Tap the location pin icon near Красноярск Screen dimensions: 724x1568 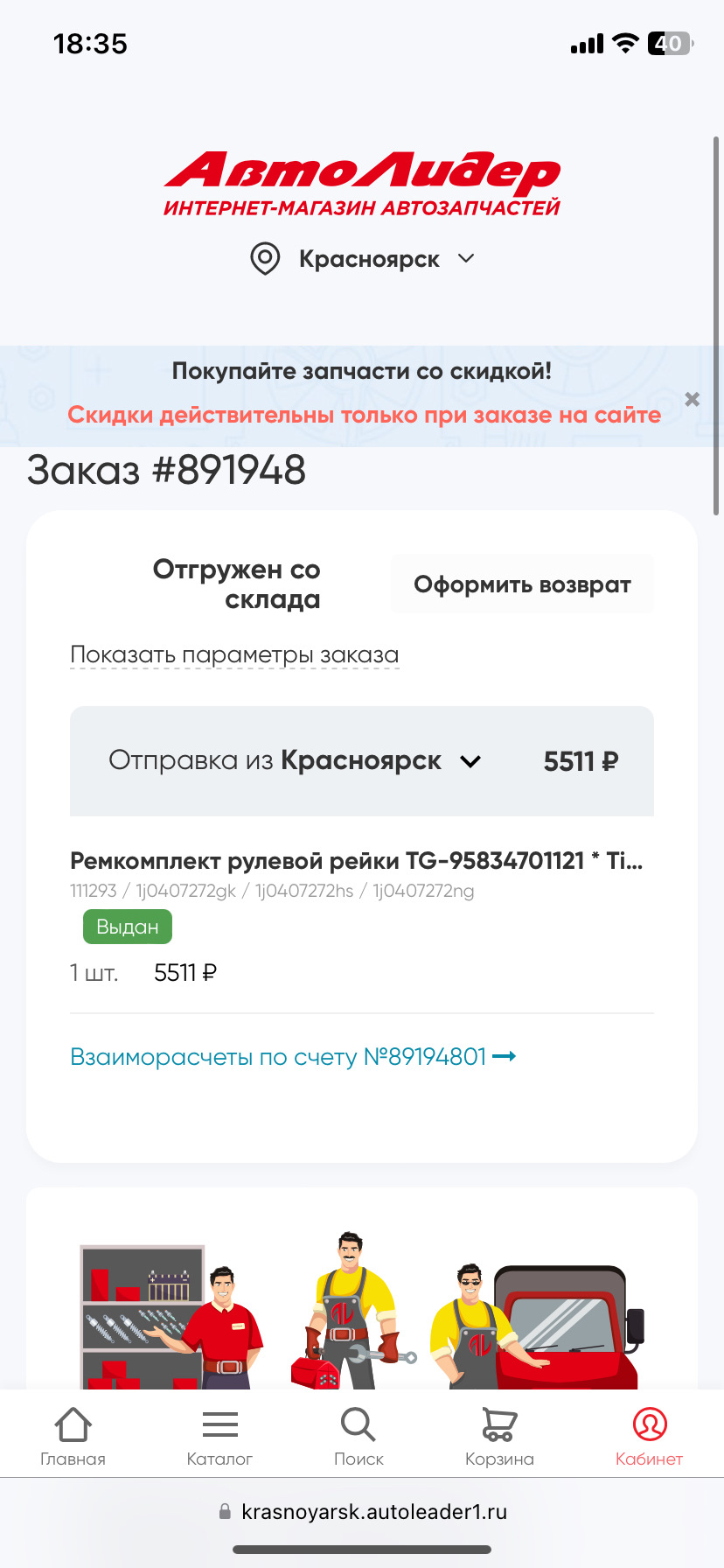pyautogui.click(x=264, y=259)
